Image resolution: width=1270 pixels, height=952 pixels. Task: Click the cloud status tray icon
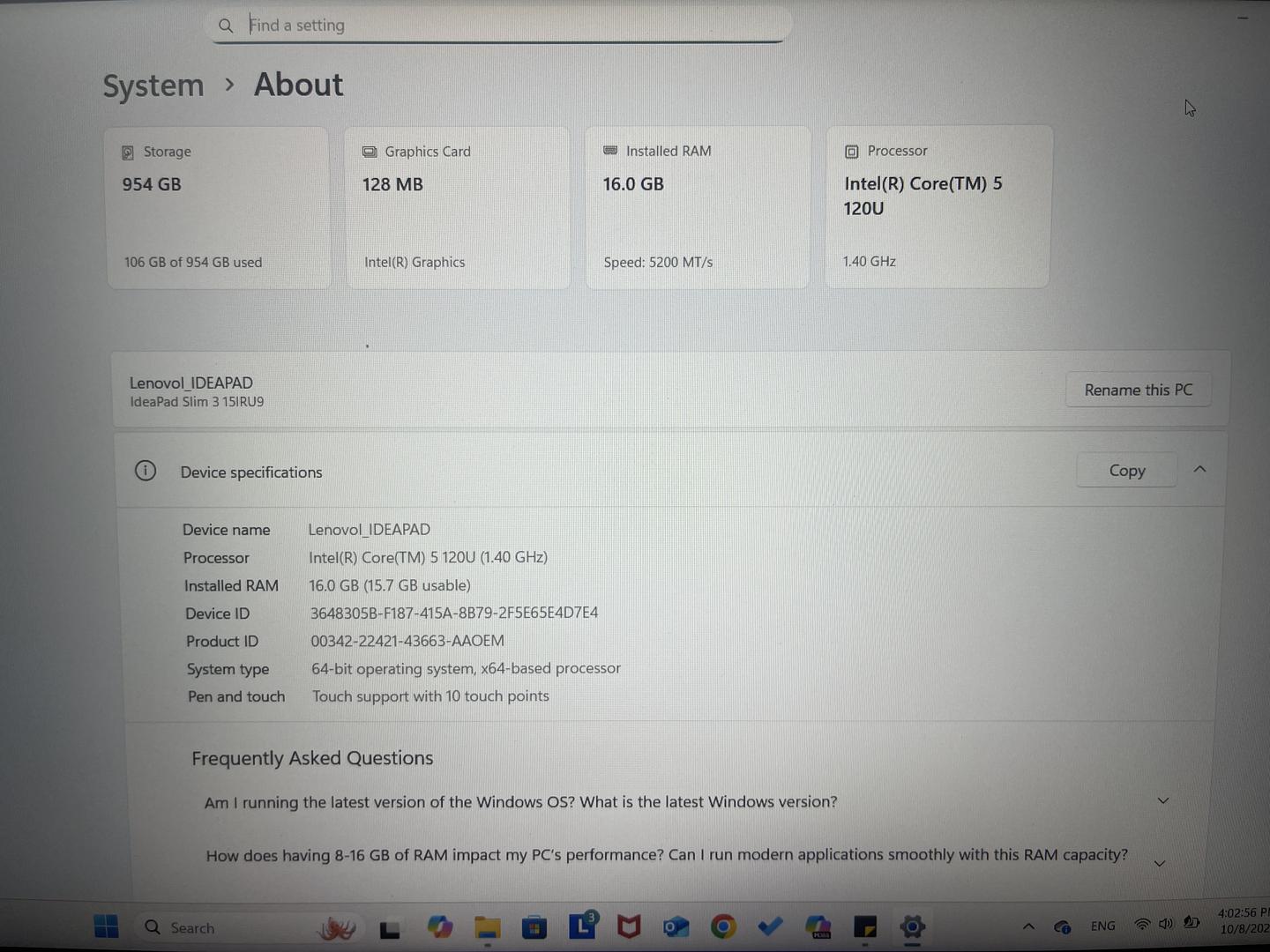coord(1063,926)
